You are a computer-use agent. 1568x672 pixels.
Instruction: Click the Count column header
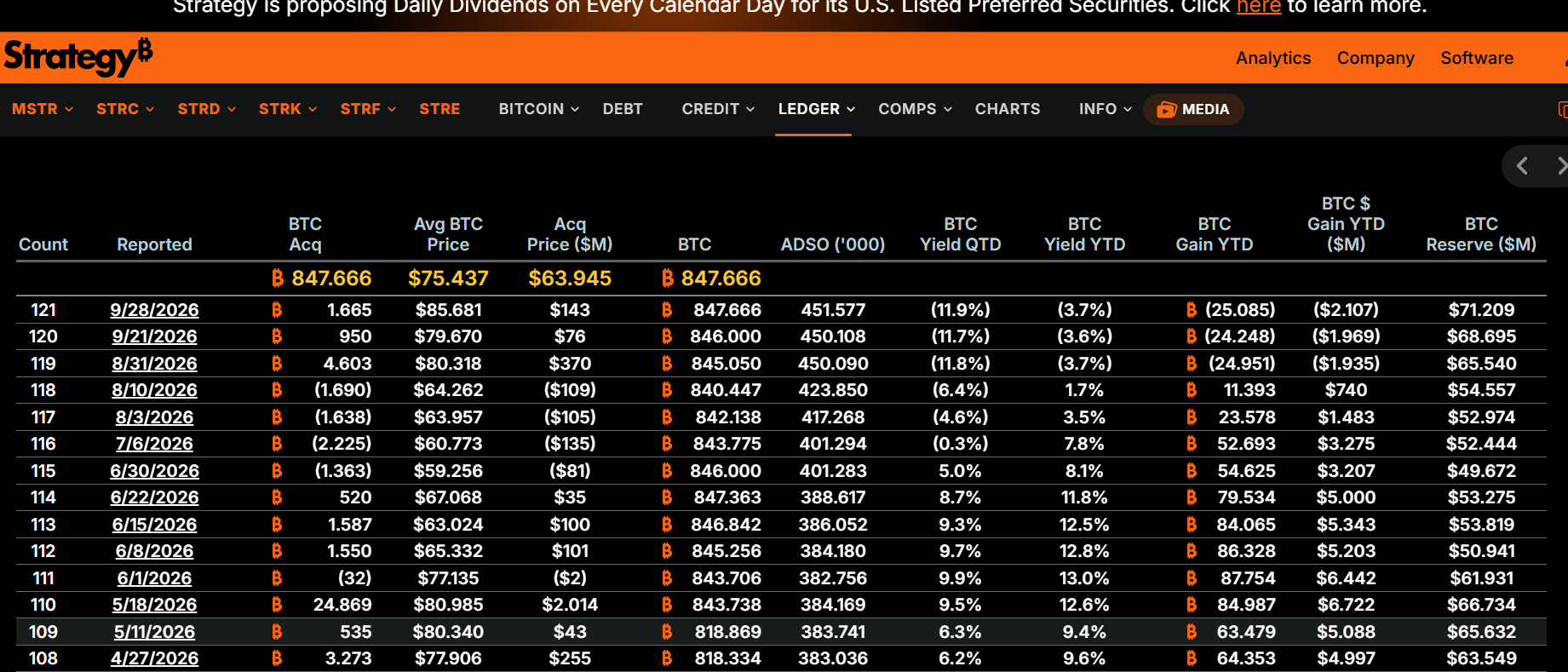[x=43, y=244]
